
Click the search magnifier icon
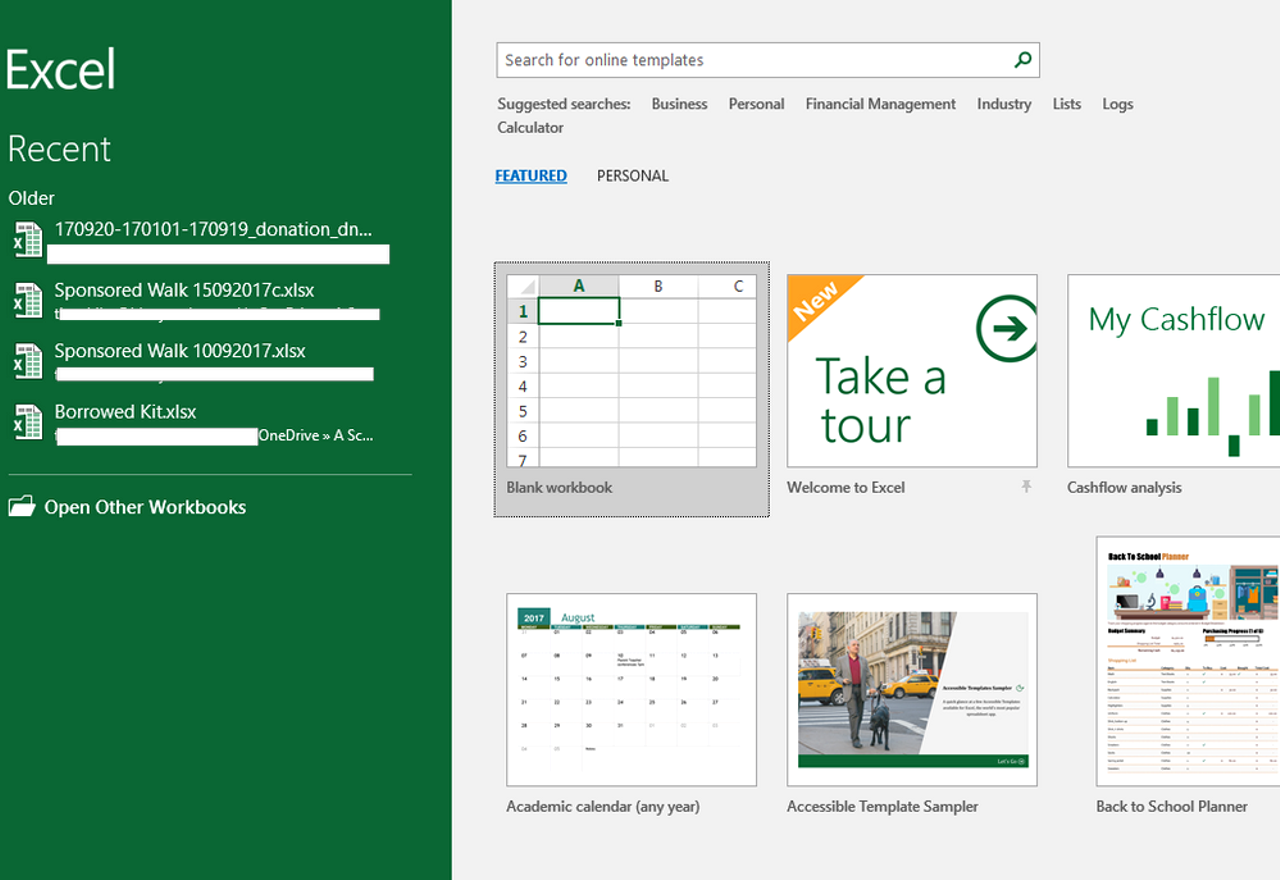pos(1022,60)
